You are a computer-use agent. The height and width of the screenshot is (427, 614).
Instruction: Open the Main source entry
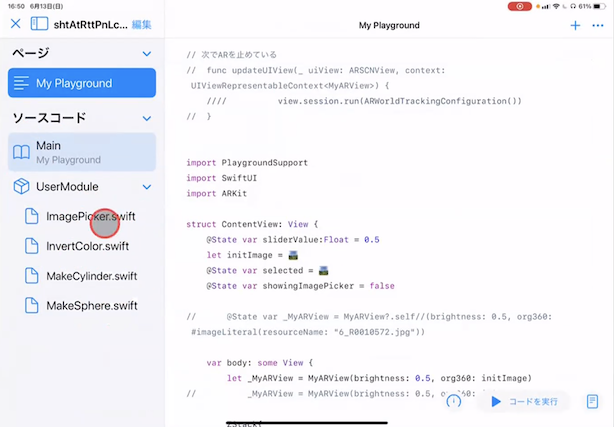click(x=82, y=152)
